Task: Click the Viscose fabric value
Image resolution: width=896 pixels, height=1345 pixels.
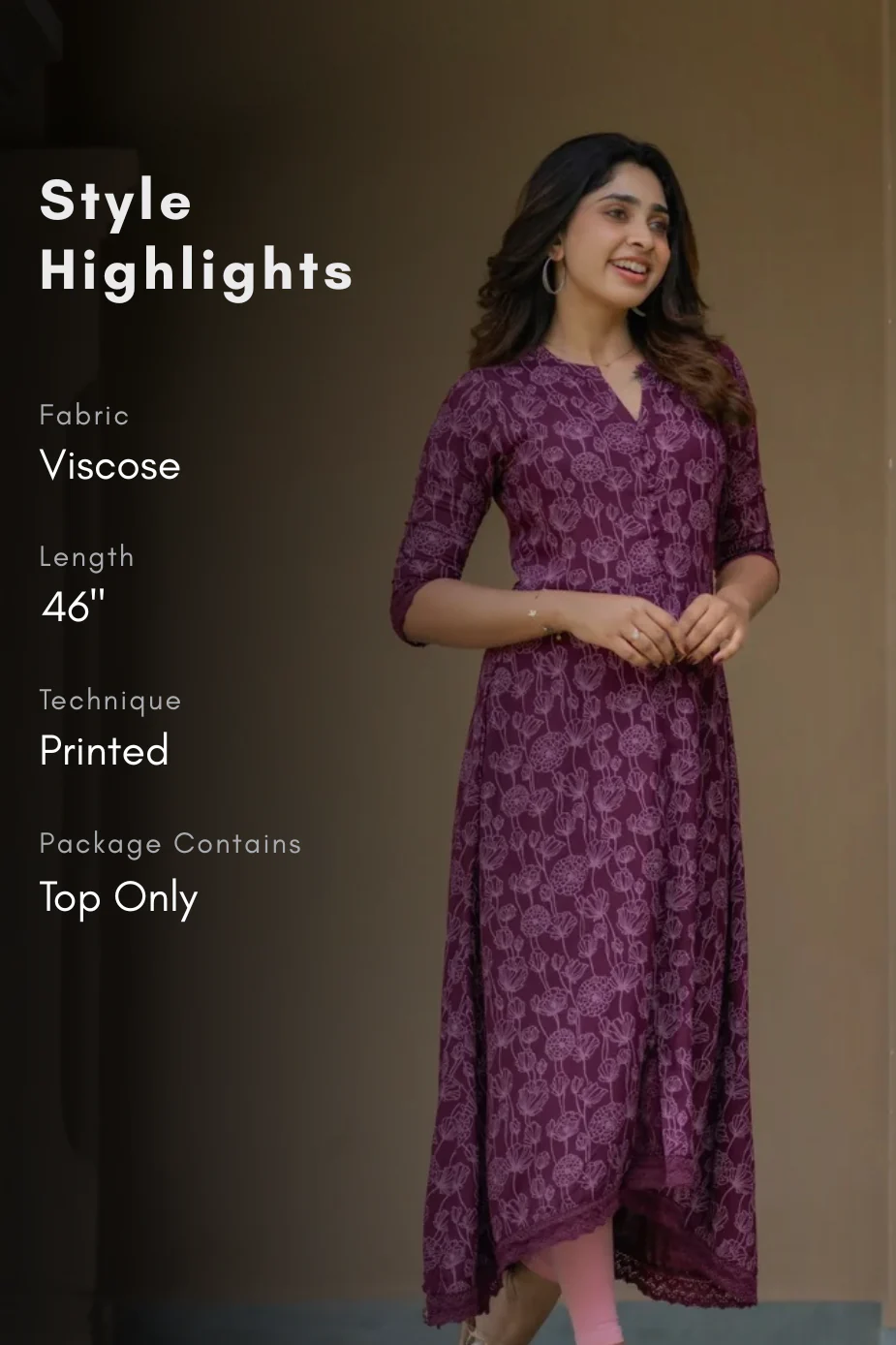Action: [x=109, y=466]
